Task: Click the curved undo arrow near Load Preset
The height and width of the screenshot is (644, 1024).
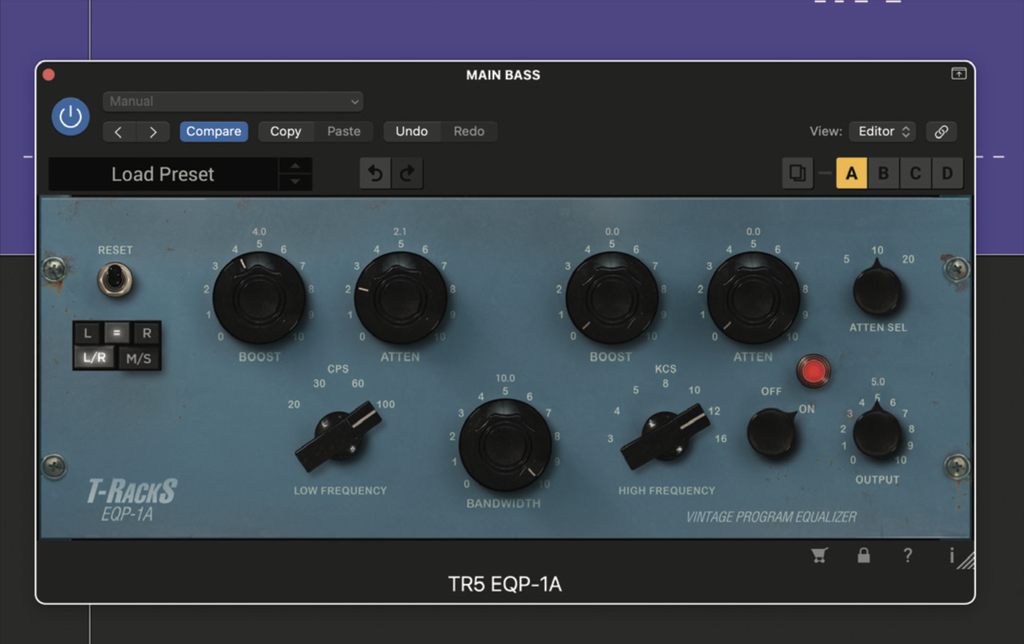Action: tap(375, 173)
